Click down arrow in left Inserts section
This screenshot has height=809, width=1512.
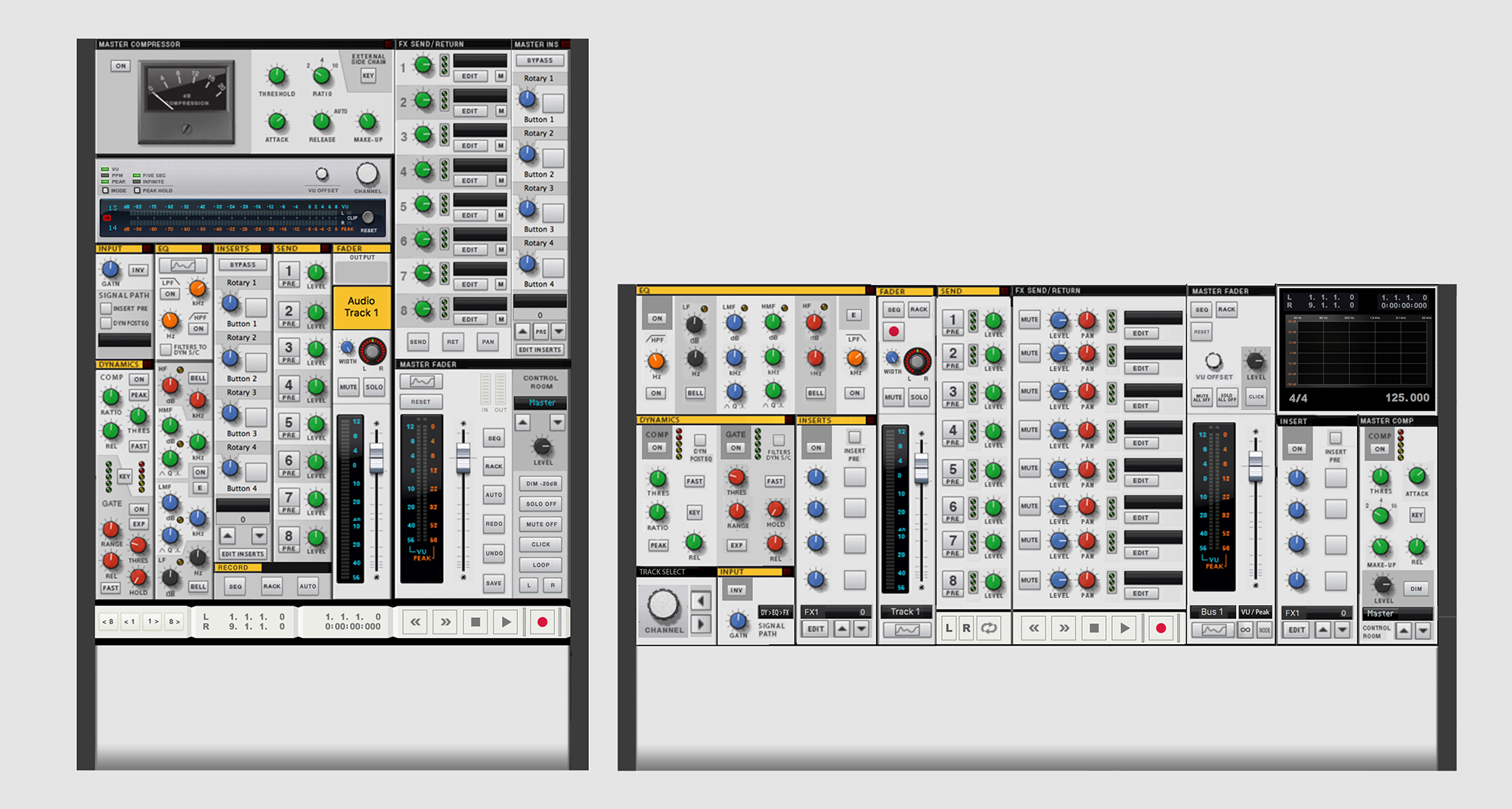259,535
